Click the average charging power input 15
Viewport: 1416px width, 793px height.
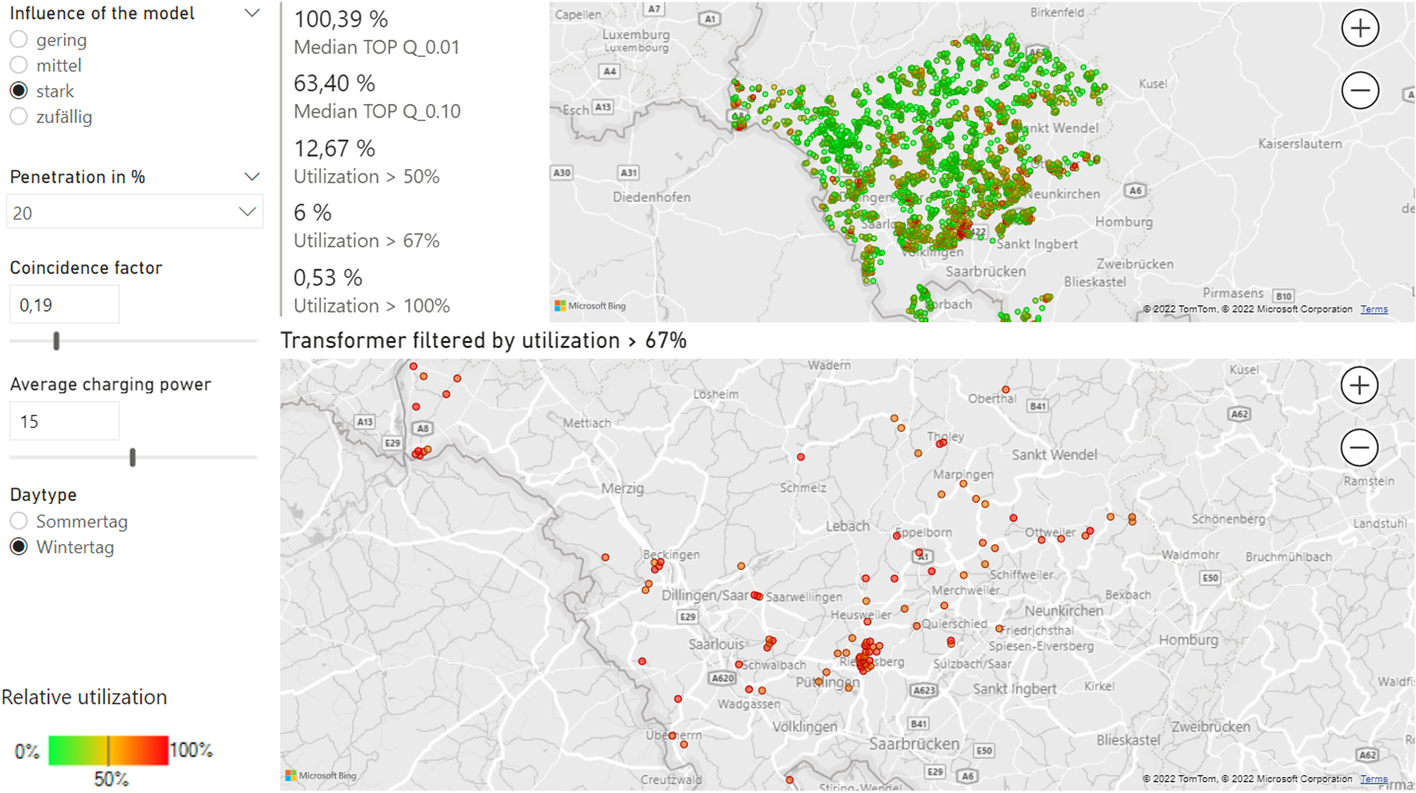(x=64, y=421)
